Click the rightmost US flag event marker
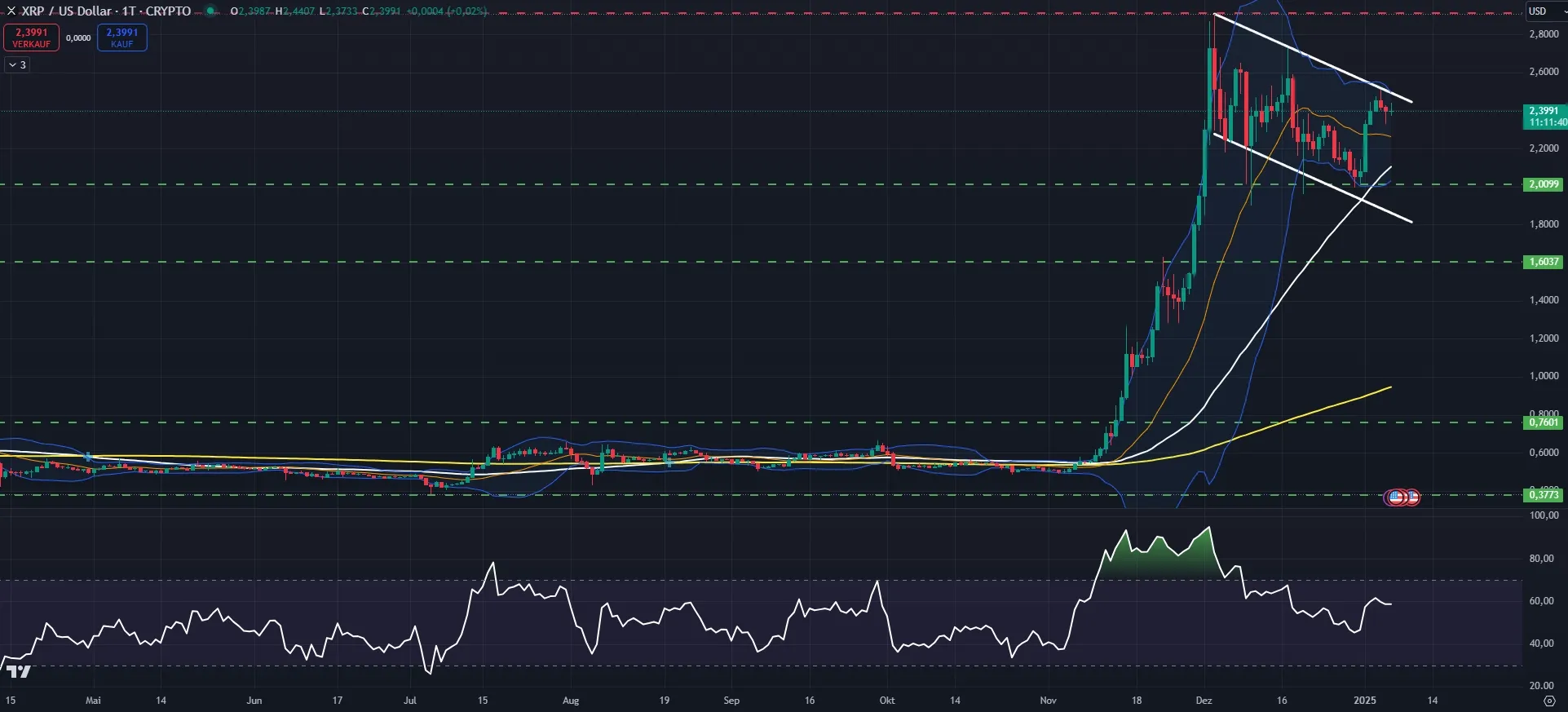1568x712 pixels. [1411, 497]
